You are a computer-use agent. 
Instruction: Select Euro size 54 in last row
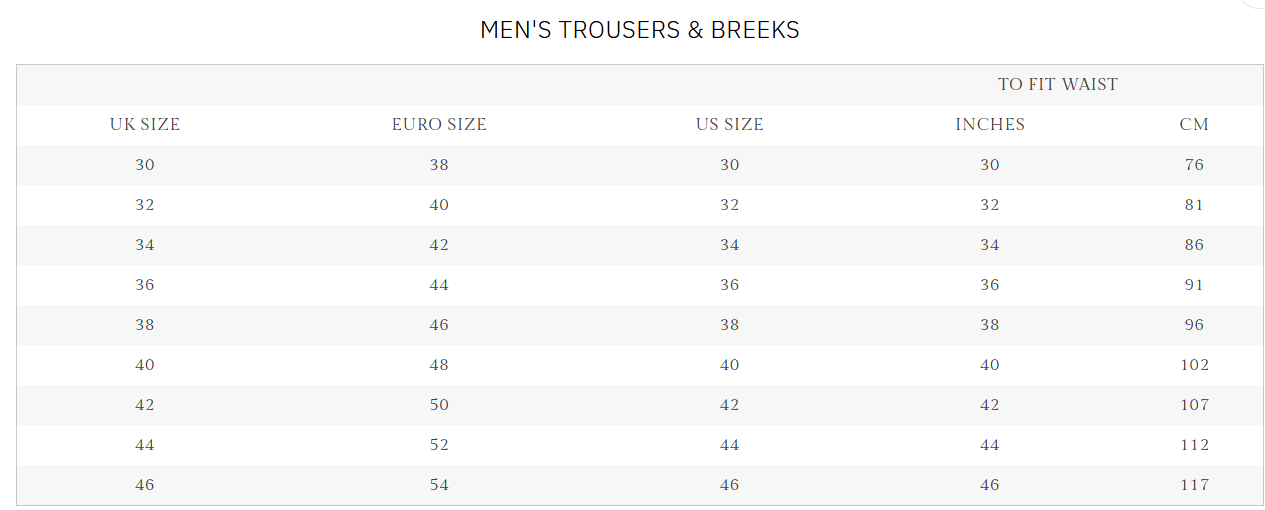click(439, 485)
